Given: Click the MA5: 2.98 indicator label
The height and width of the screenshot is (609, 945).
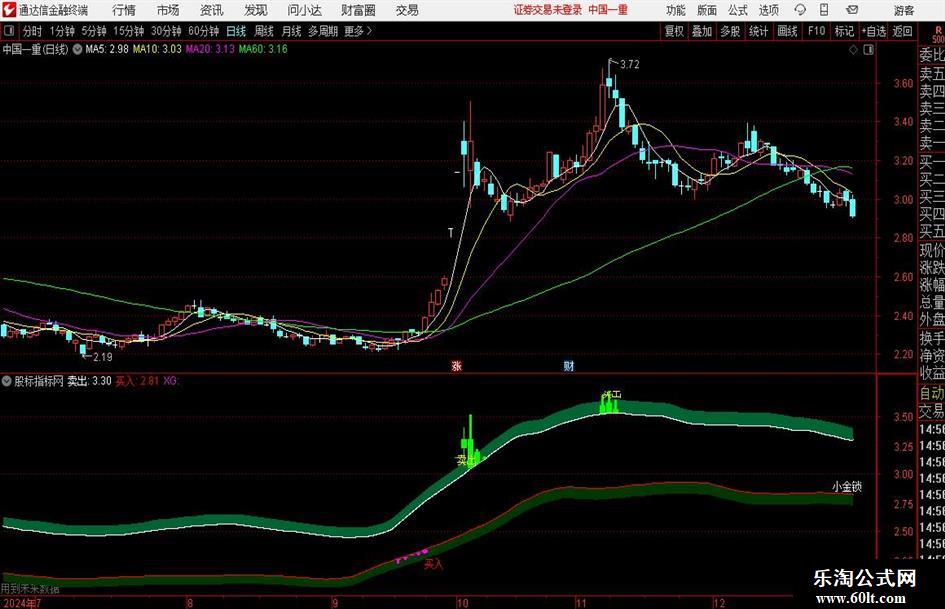Looking at the screenshot, I should [107, 49].
